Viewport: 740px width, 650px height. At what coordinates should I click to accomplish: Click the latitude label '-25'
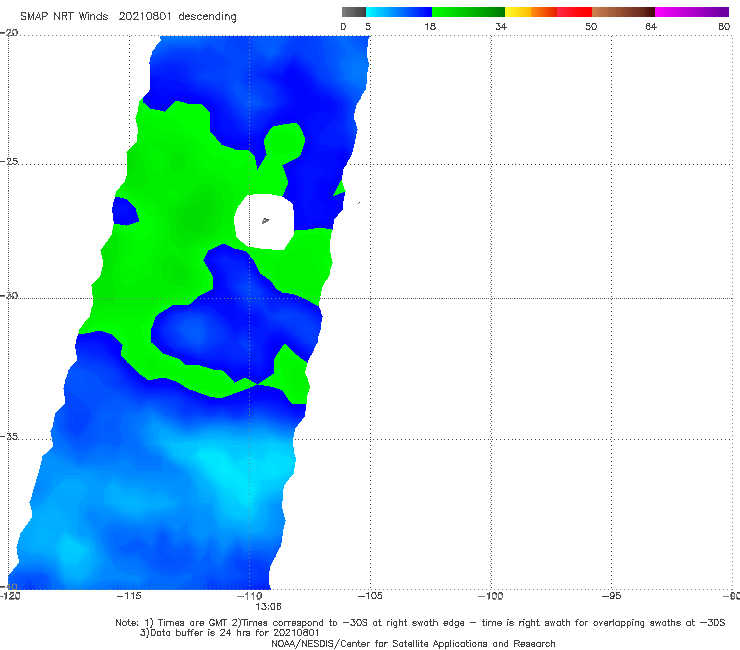point(9,161)
